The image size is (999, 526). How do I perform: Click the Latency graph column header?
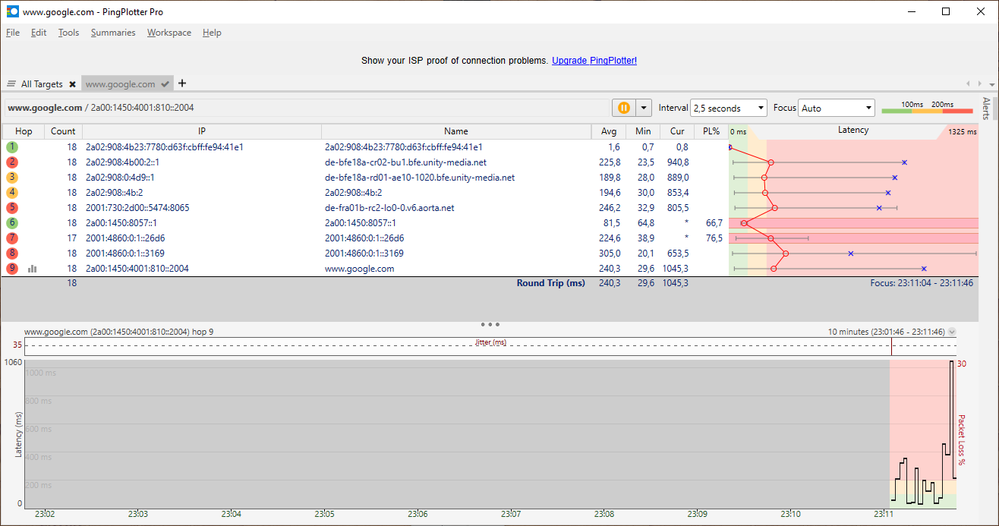853,131
